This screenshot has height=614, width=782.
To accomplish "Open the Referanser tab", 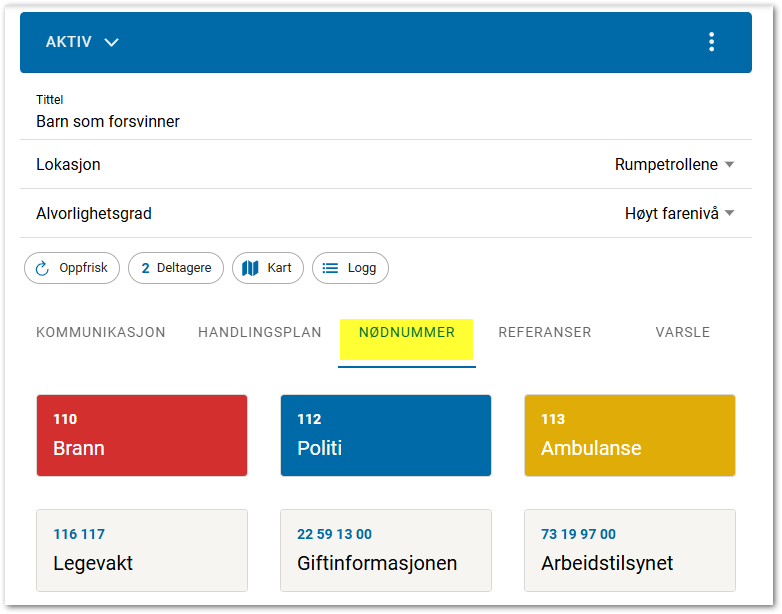I will [545, 333].
